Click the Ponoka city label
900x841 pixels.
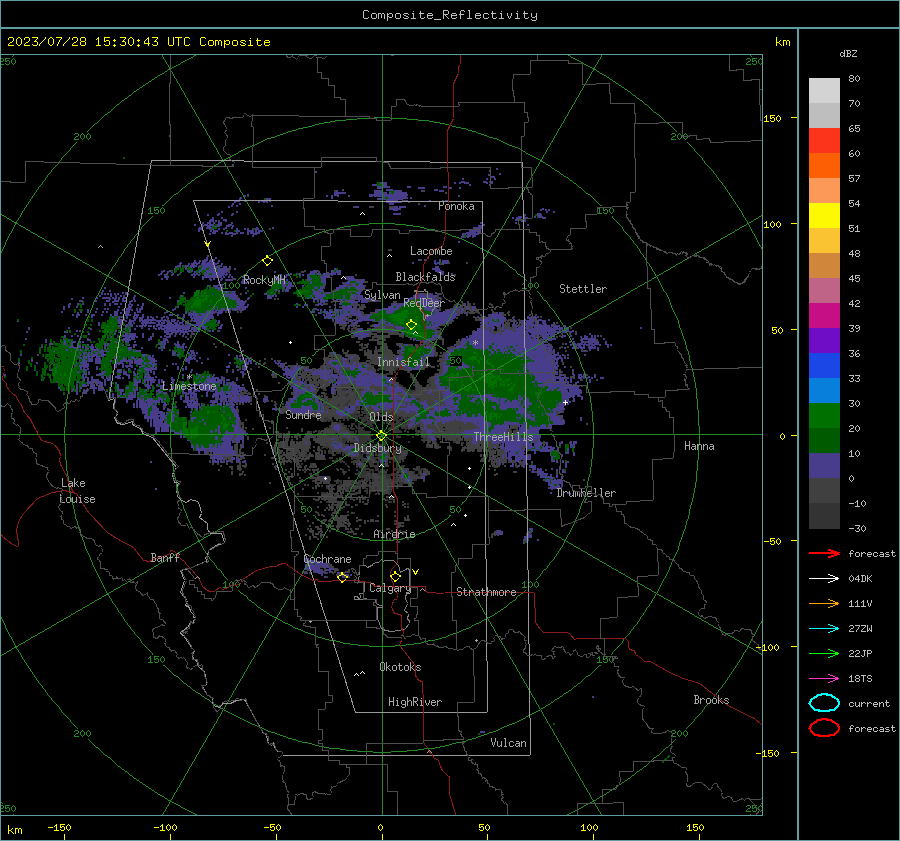point(456,206)
